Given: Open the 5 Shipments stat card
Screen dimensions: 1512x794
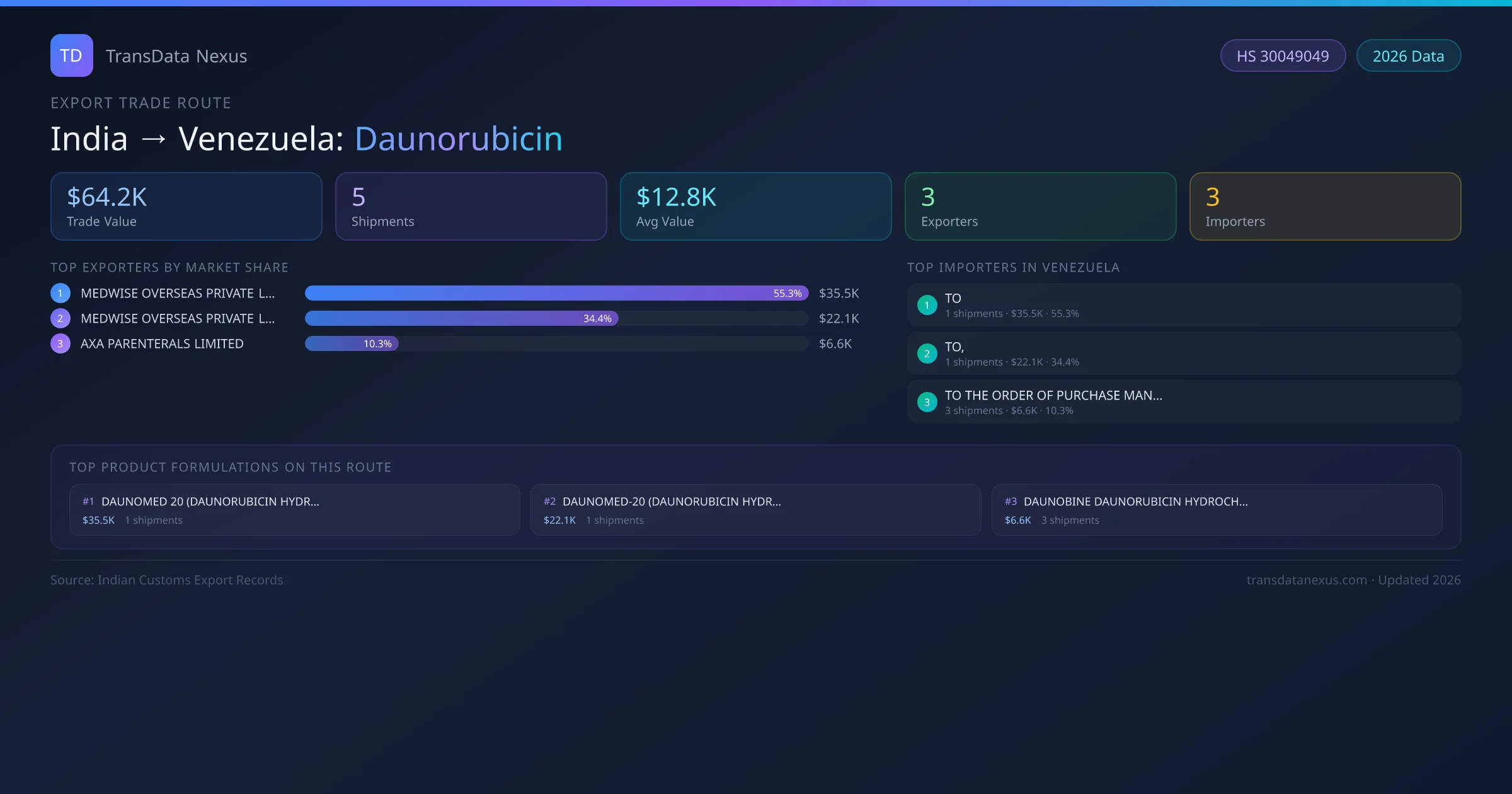Looking at the screenshot, I should tap(471, 207).
